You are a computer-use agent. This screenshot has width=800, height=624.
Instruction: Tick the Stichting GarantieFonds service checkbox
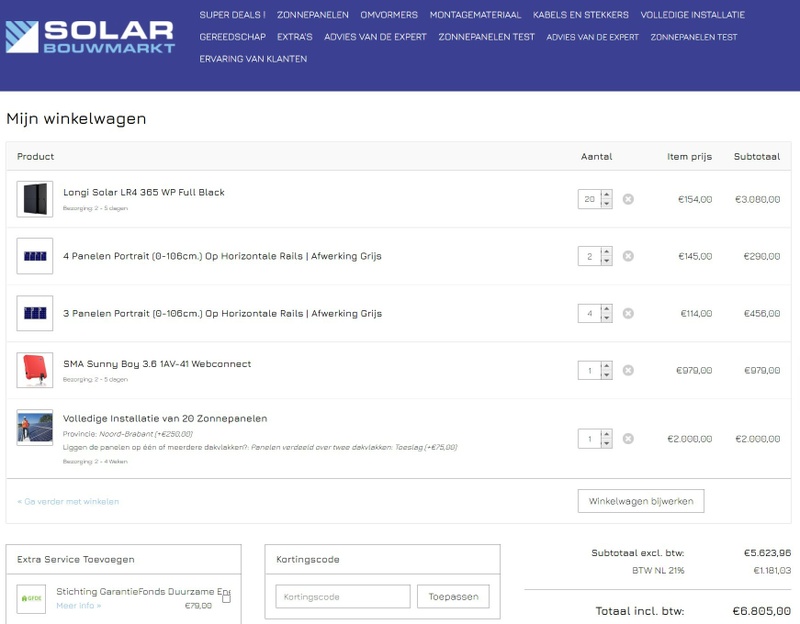coord(227,598)
